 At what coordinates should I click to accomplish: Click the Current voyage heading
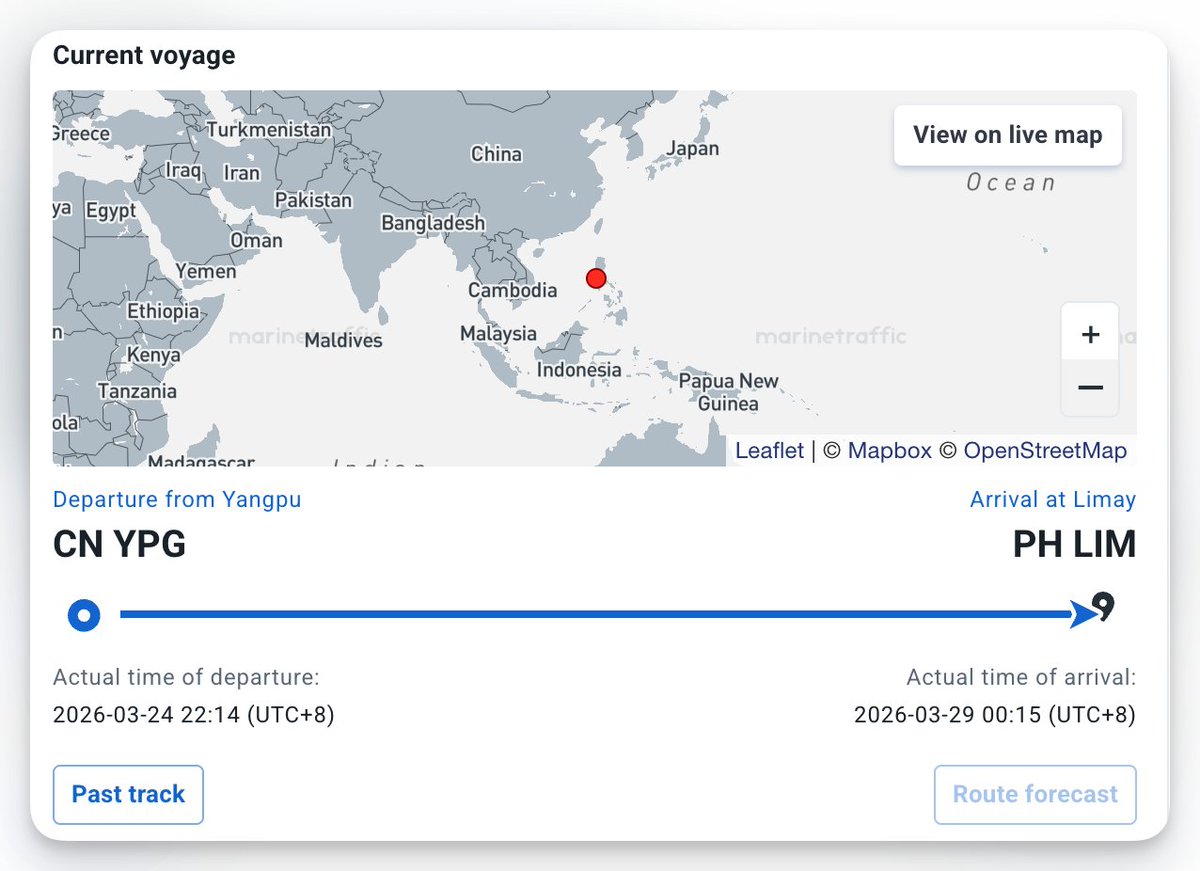[144, 55]
